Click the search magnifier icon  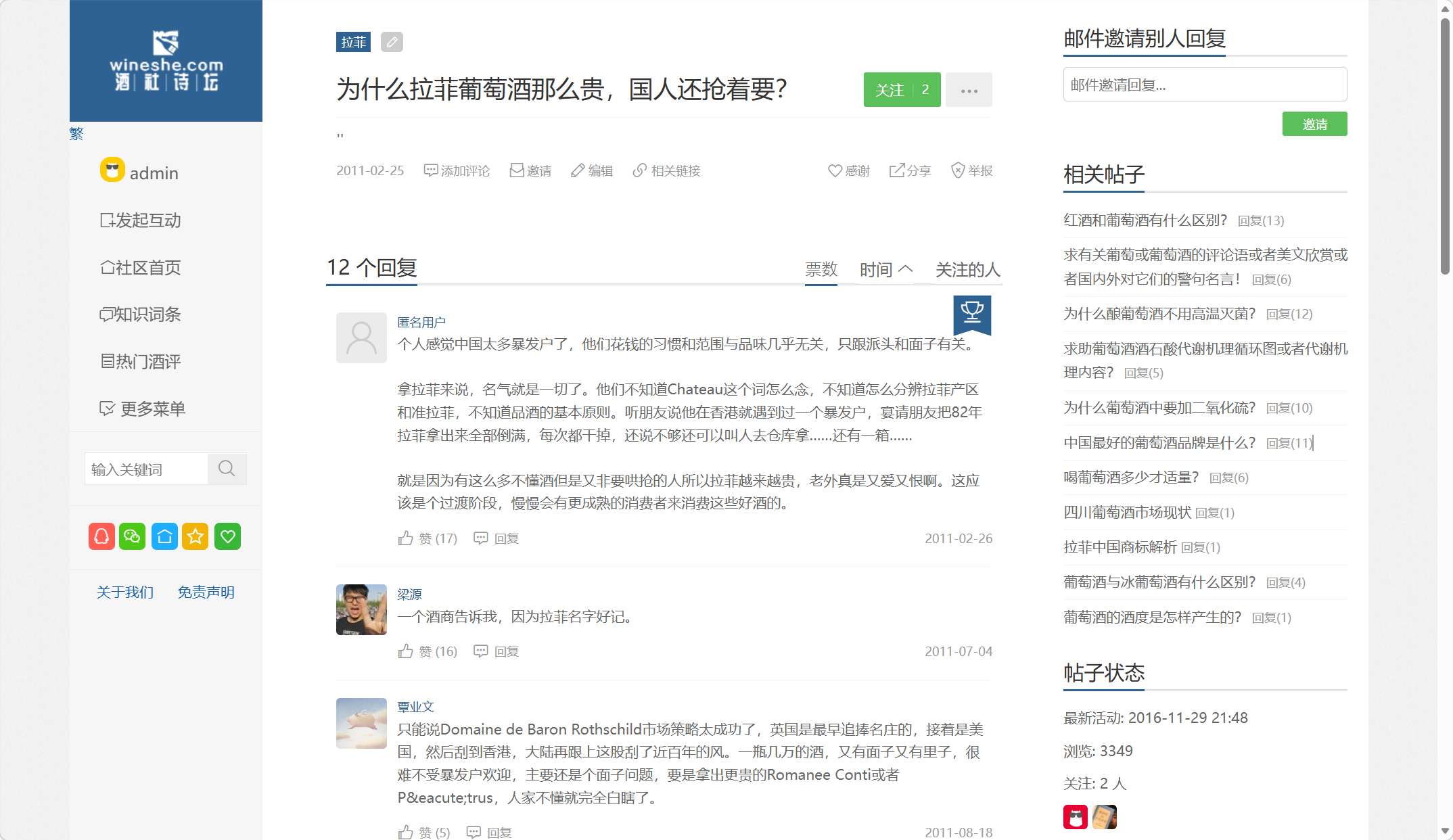(227, 468)
